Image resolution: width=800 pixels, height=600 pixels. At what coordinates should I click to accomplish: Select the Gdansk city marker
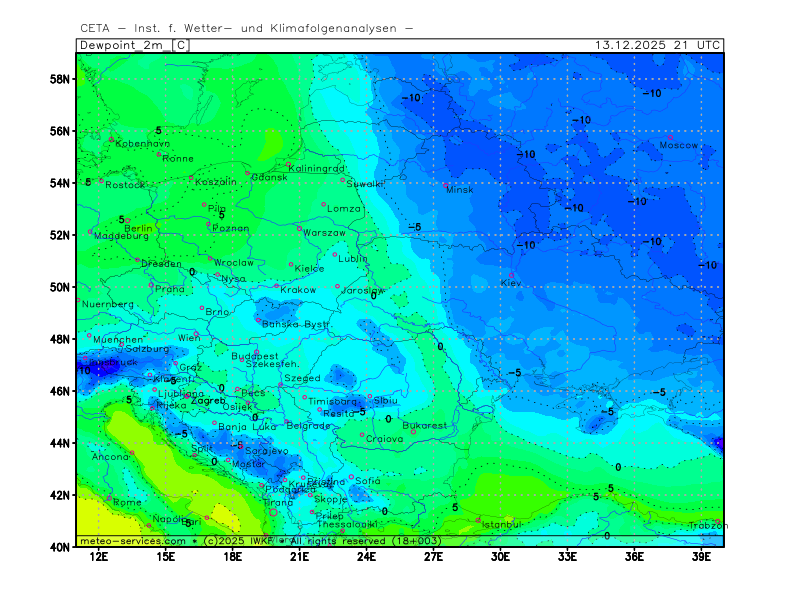pos(248,173)
